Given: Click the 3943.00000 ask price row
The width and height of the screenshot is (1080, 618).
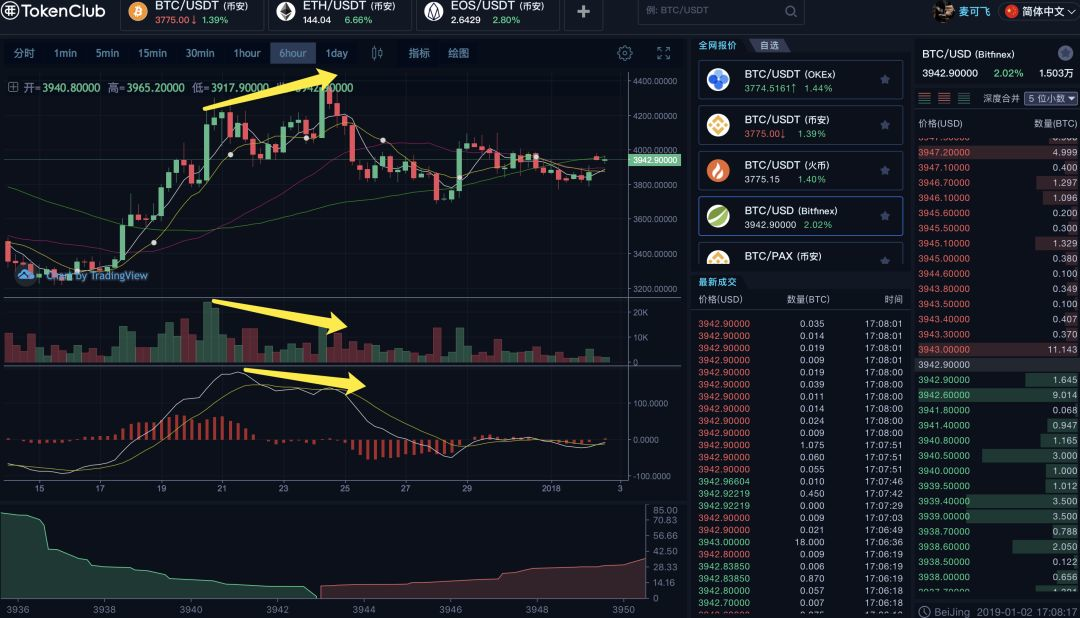Looking at the screenshot, I should (997, 349).
